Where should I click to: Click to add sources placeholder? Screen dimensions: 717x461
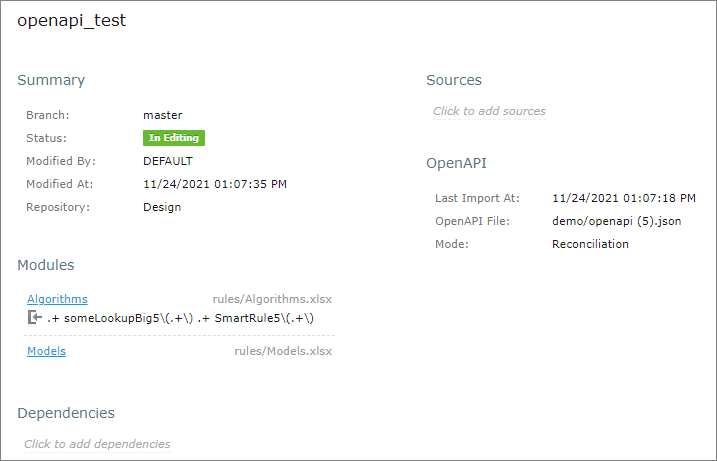489,111
